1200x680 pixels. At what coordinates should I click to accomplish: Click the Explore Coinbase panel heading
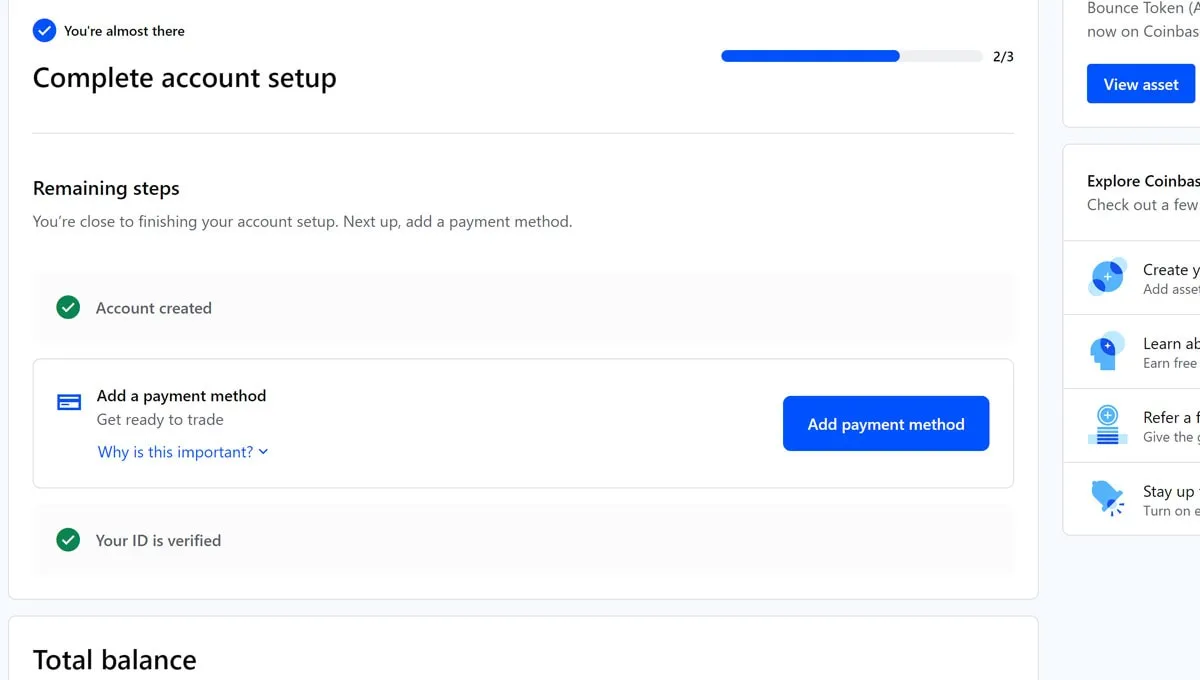pyautogui.click(x=1143, y=181)
